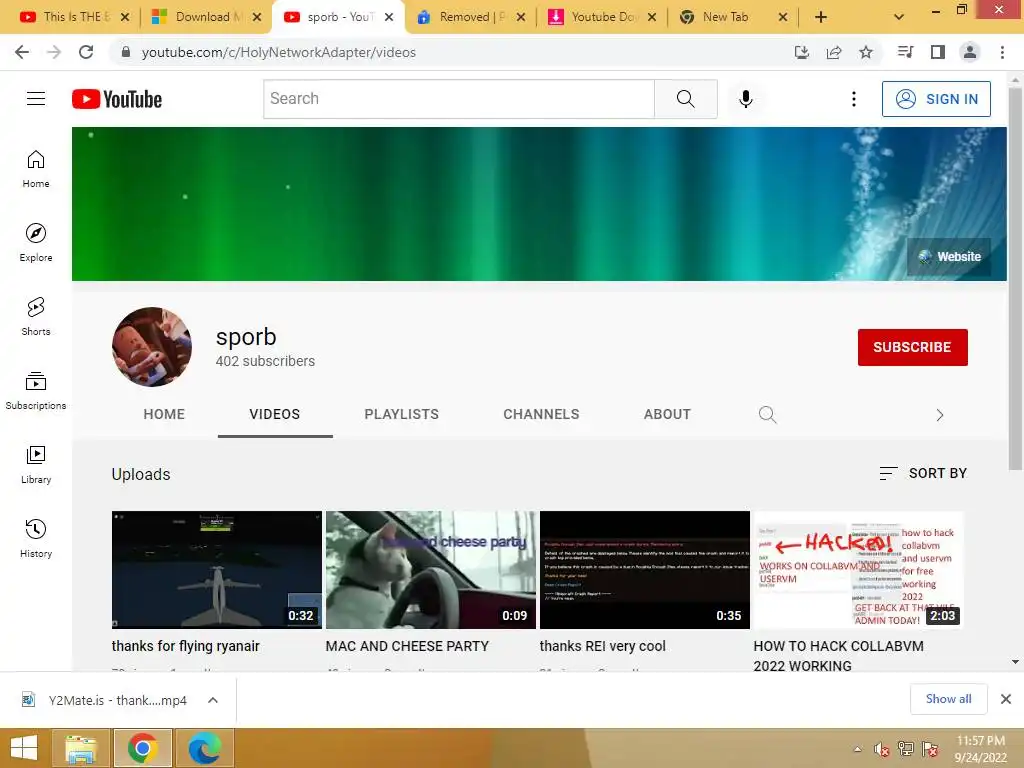Go to Home in the sidebar
This screenshot has height=768, width=1024.
[36, 169]
